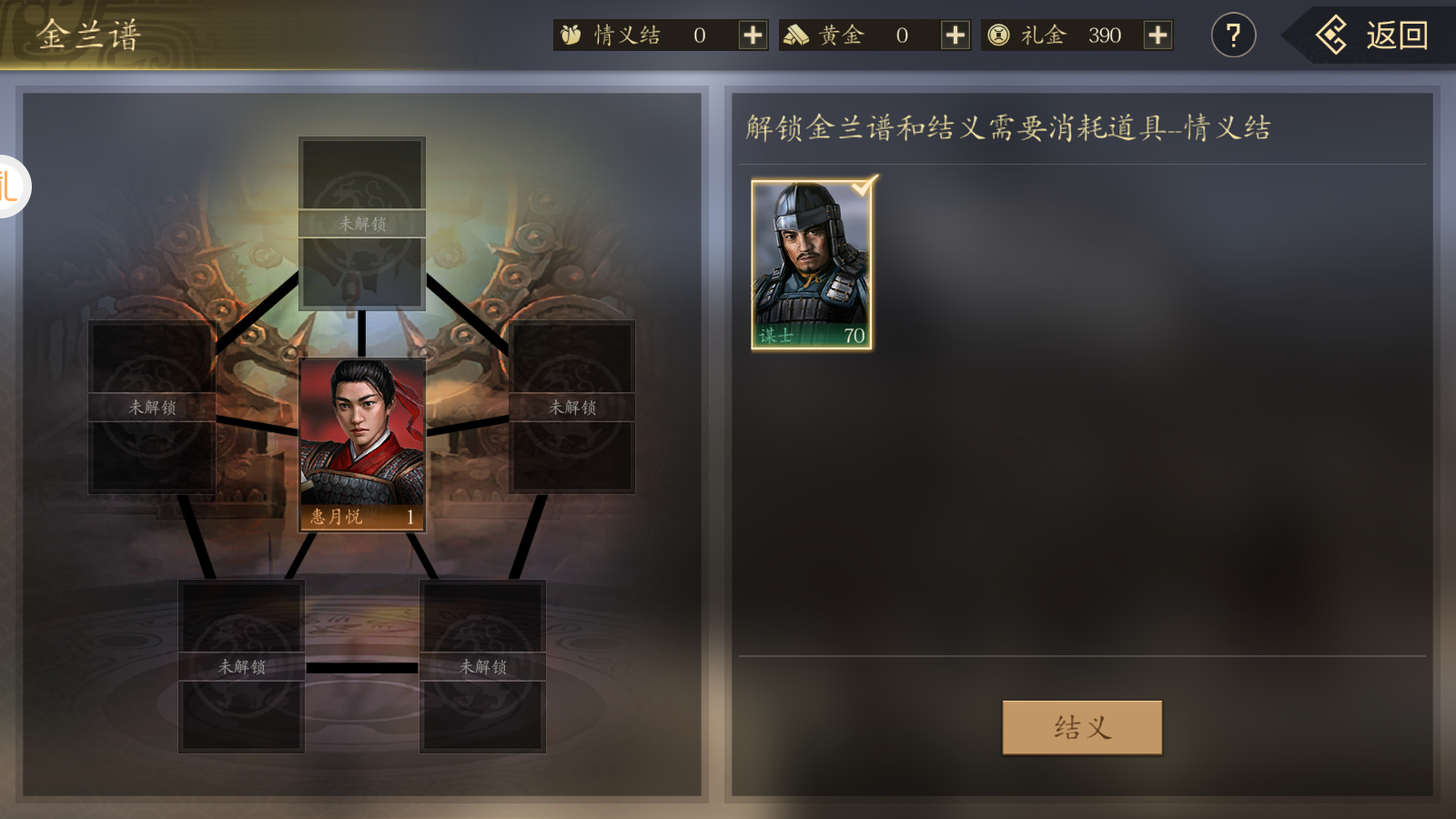
Task: Click the 情义结 currency icon
Action: tap(571, 35)
